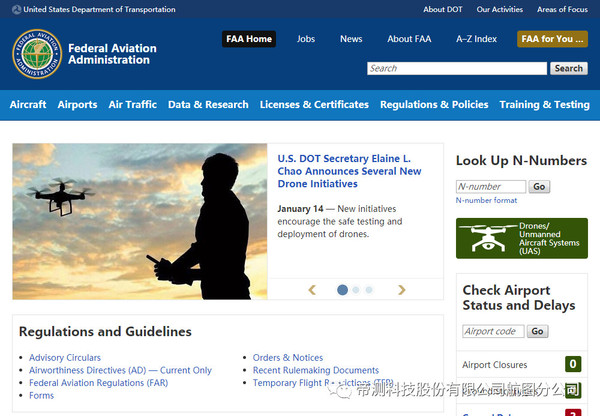Open About DOT link
Screen dimensions: 600x416
(443, 9)
